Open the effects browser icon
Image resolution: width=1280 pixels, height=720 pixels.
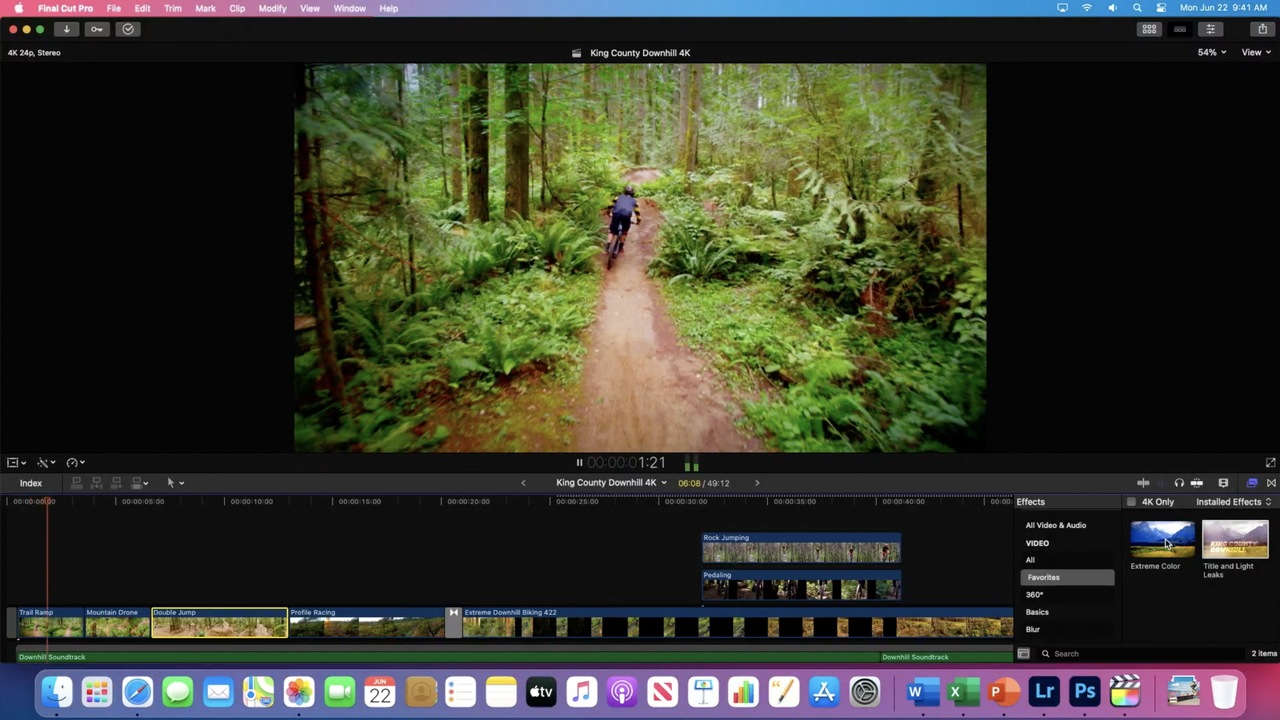[x=1252, y=483]
